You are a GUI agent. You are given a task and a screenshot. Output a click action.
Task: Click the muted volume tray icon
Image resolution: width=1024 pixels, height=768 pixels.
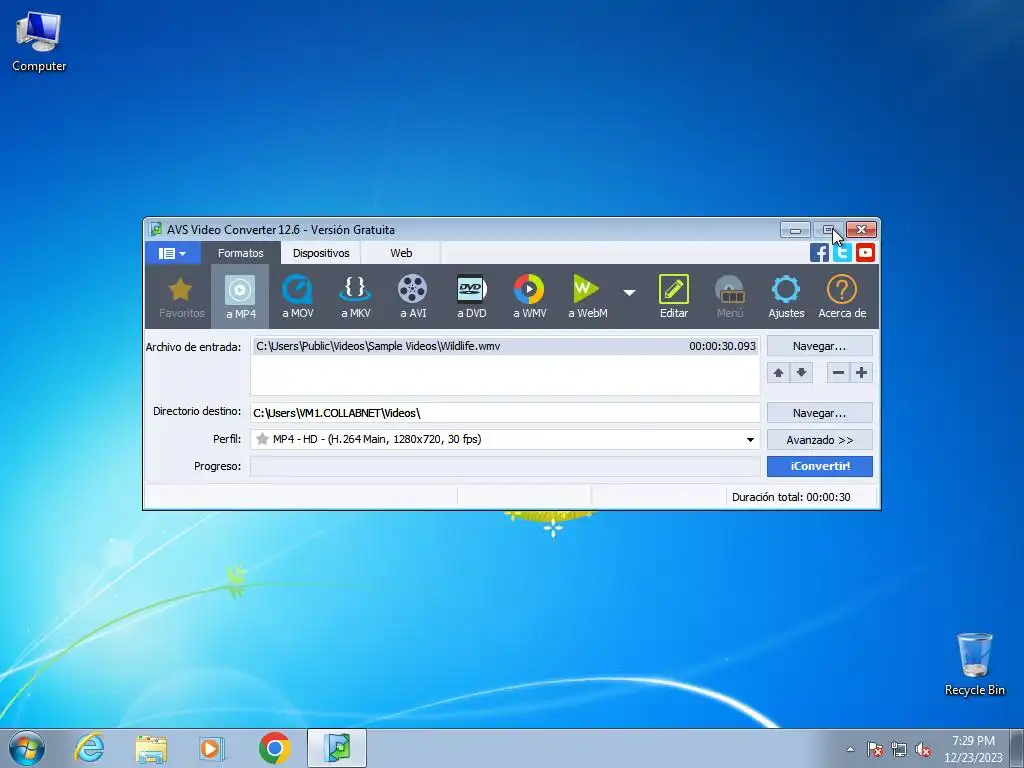923,750
